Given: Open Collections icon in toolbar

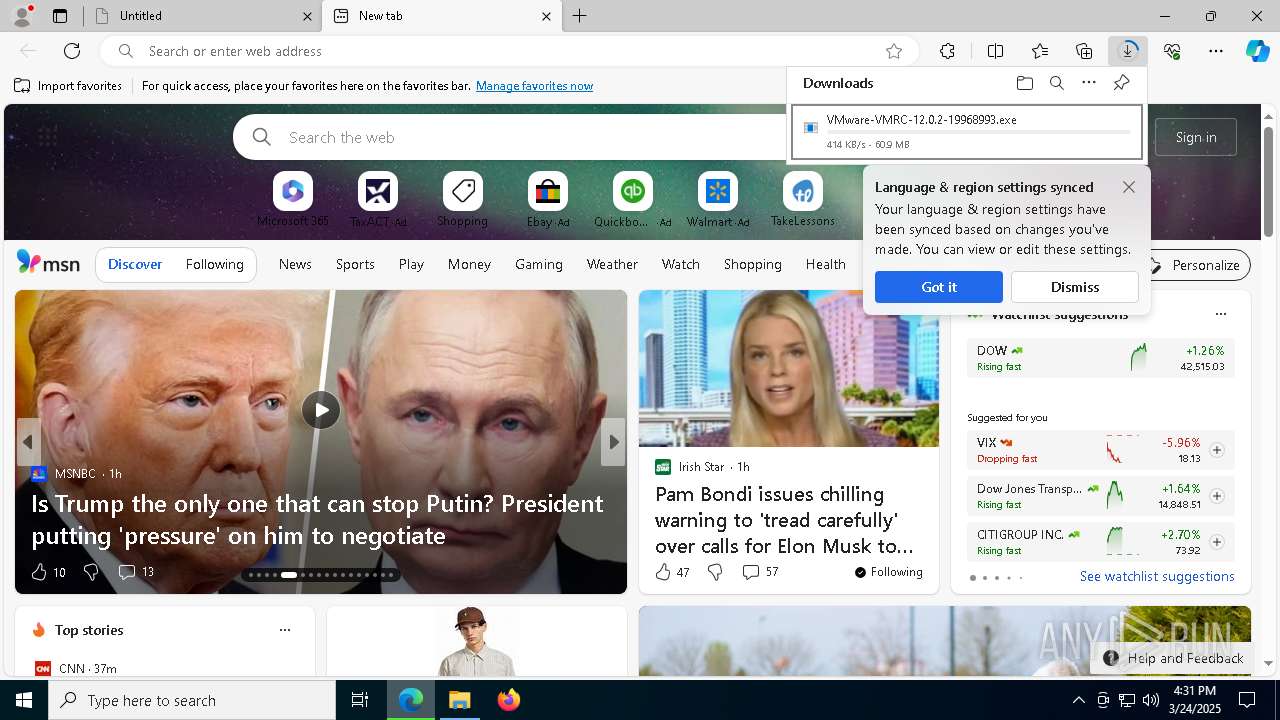Looking at the screenshot, I should pyautogui.click(x=1084, y=51).
